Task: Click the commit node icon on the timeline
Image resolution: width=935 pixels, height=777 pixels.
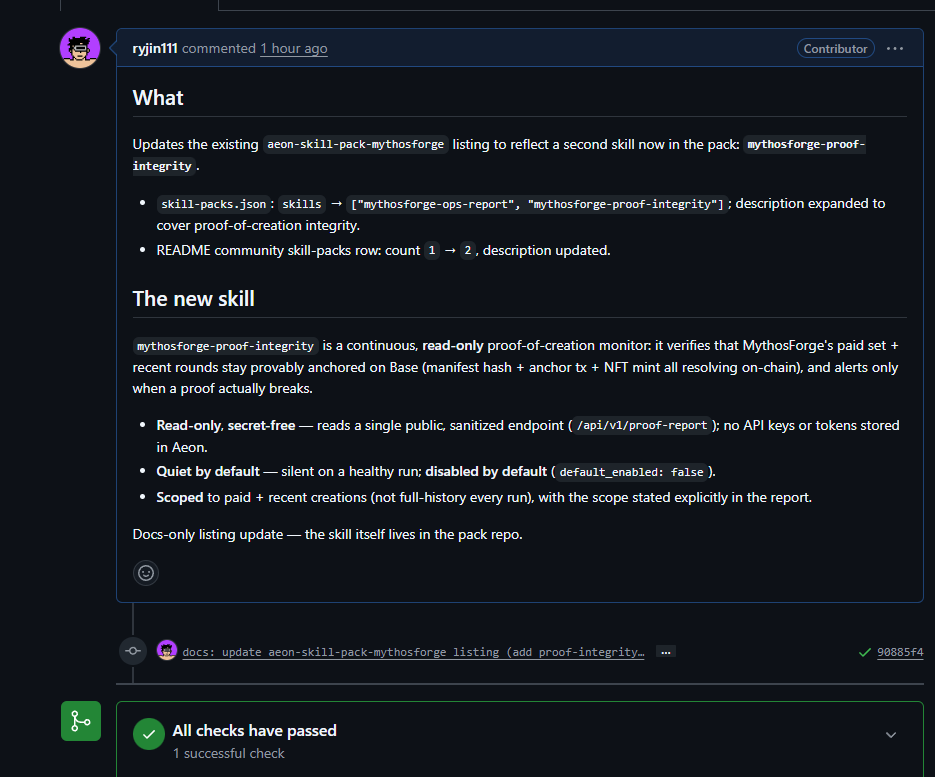Action: click(x=133, y=651)
